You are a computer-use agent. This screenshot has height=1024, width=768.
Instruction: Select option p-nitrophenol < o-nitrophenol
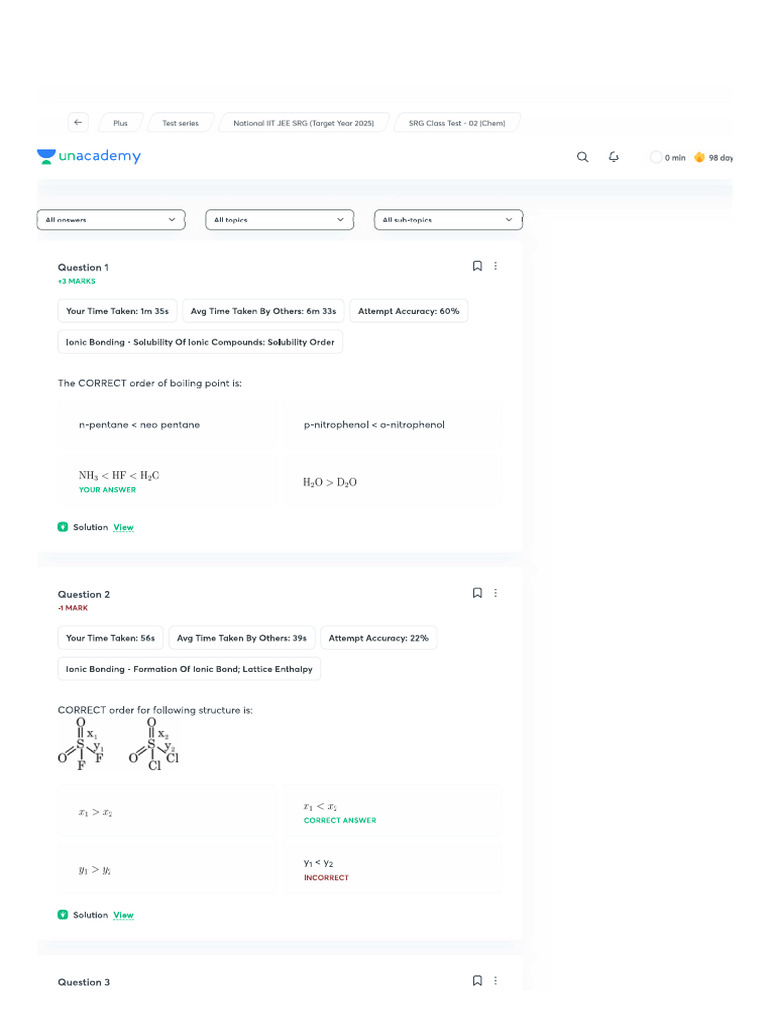point(392,424)
